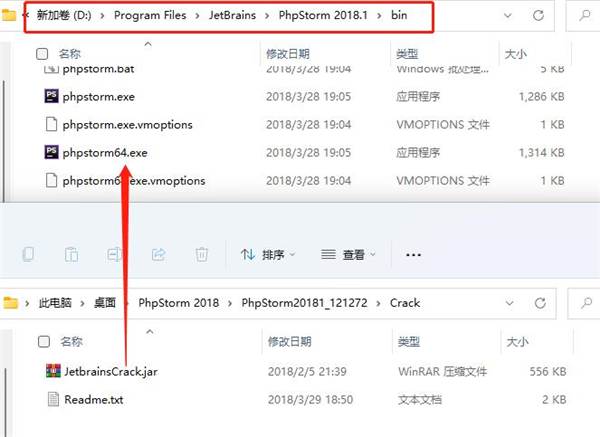Screen dimensions: 600x437
Task: Go to the JetBrains breadcrumb
Action: click(x=232, y=15)
